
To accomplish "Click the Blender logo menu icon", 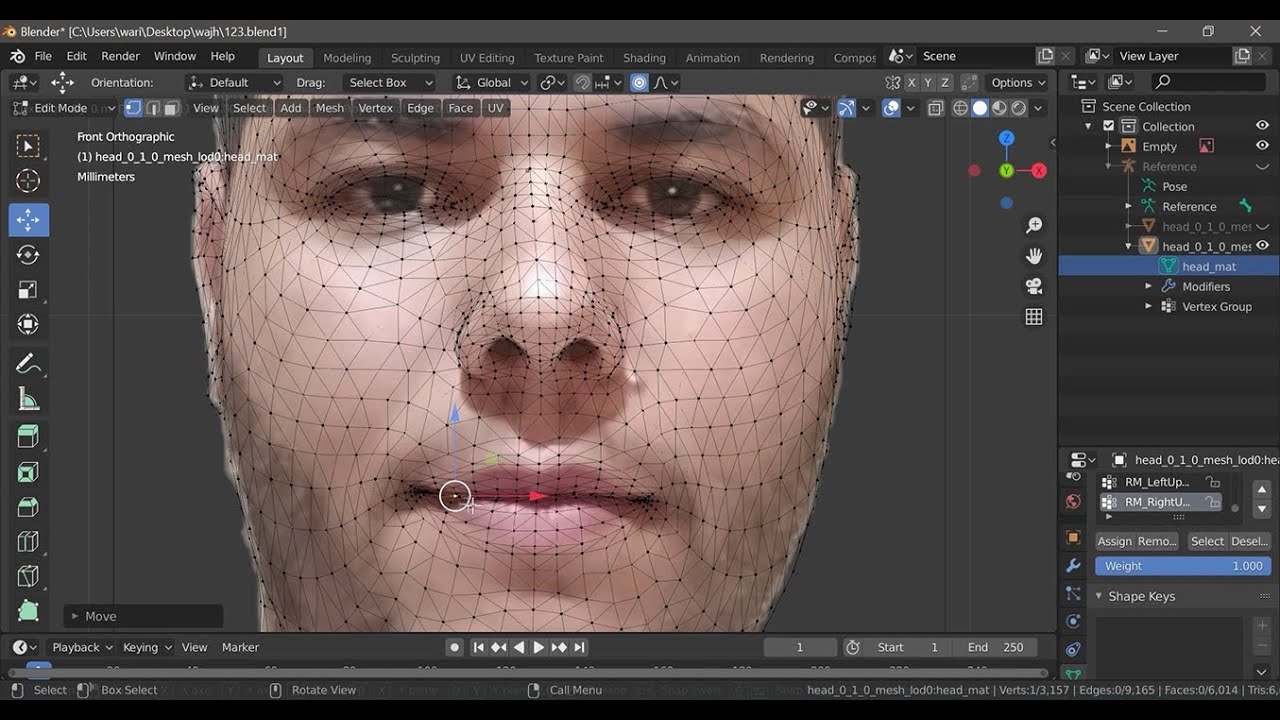I will [x=15, y=56].
